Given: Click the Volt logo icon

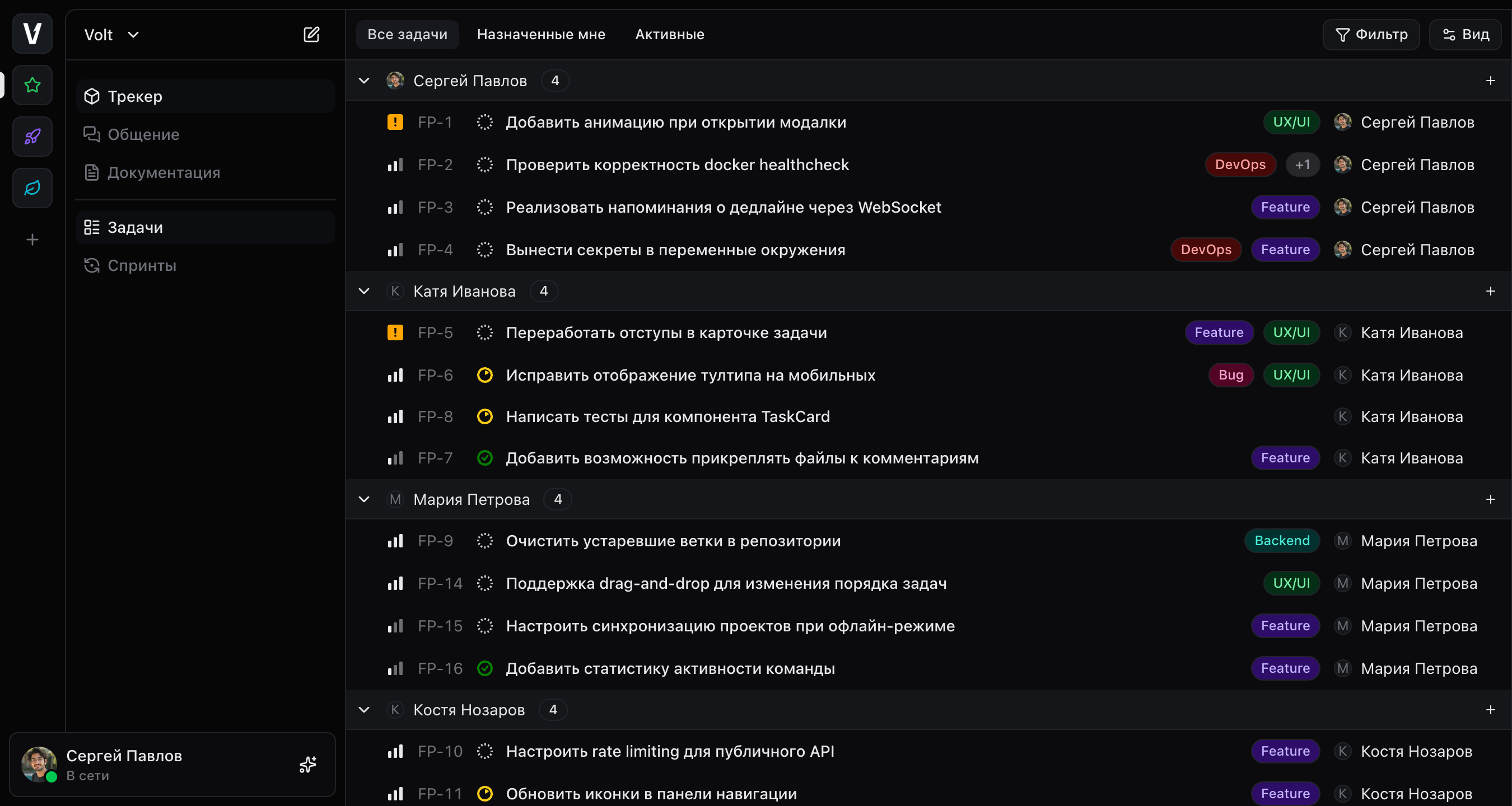Looking at the screenshot, I should (x=32, y=34).
